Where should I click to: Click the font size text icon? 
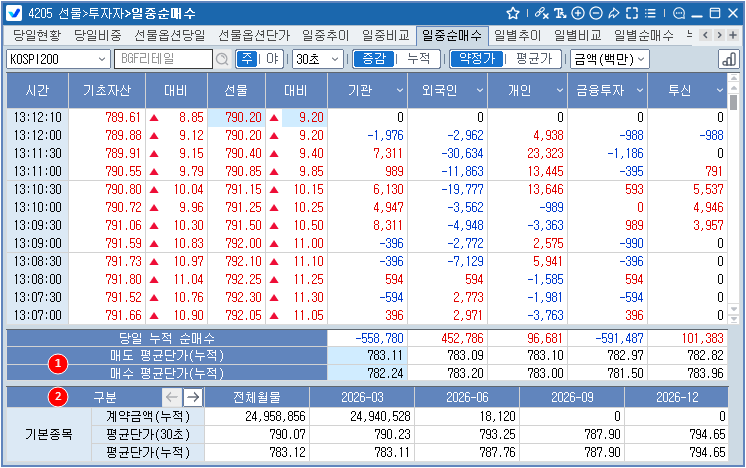point(558,13)
